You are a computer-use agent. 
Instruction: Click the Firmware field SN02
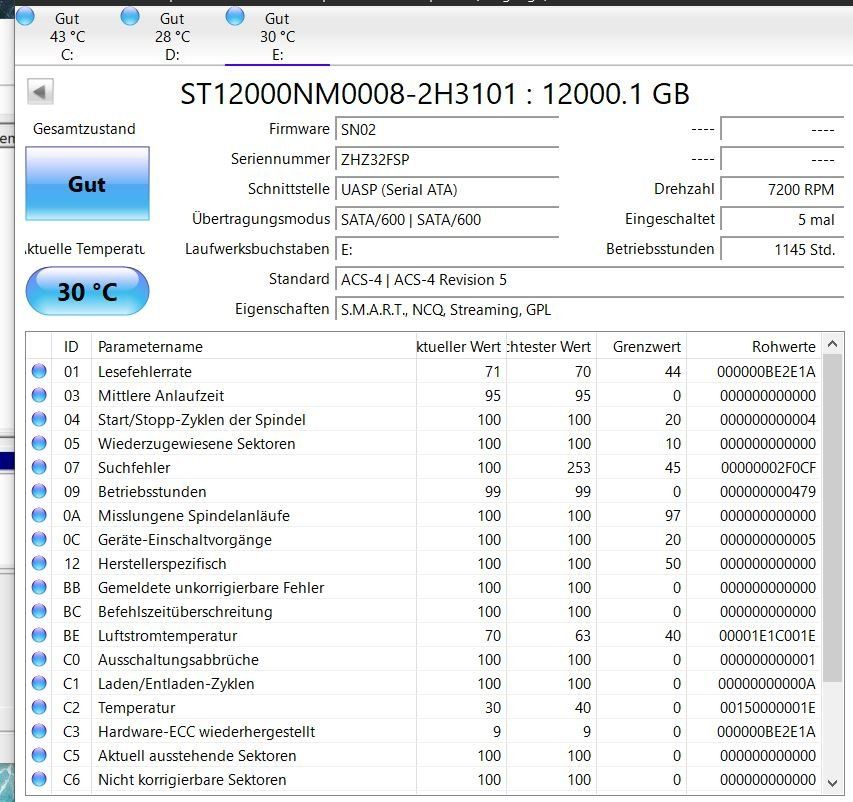pyautogui.click(x=447, y=129)
